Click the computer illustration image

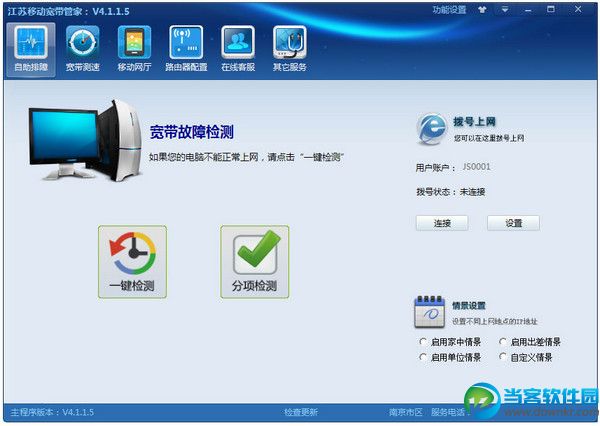pyautogui.click(x=85, y=141)
